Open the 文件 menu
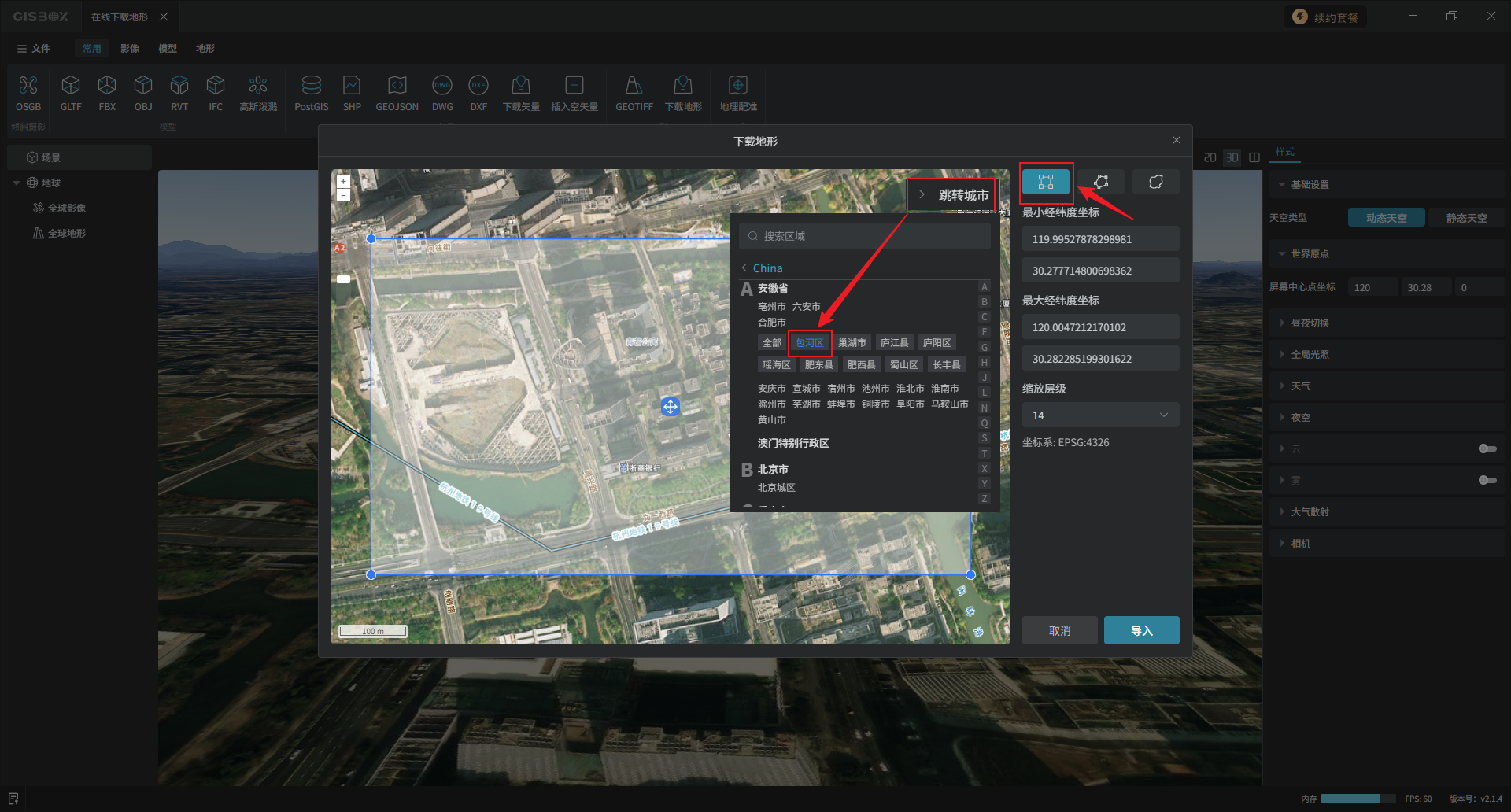This screenshot has height=812, width=1511. [34, 49]
